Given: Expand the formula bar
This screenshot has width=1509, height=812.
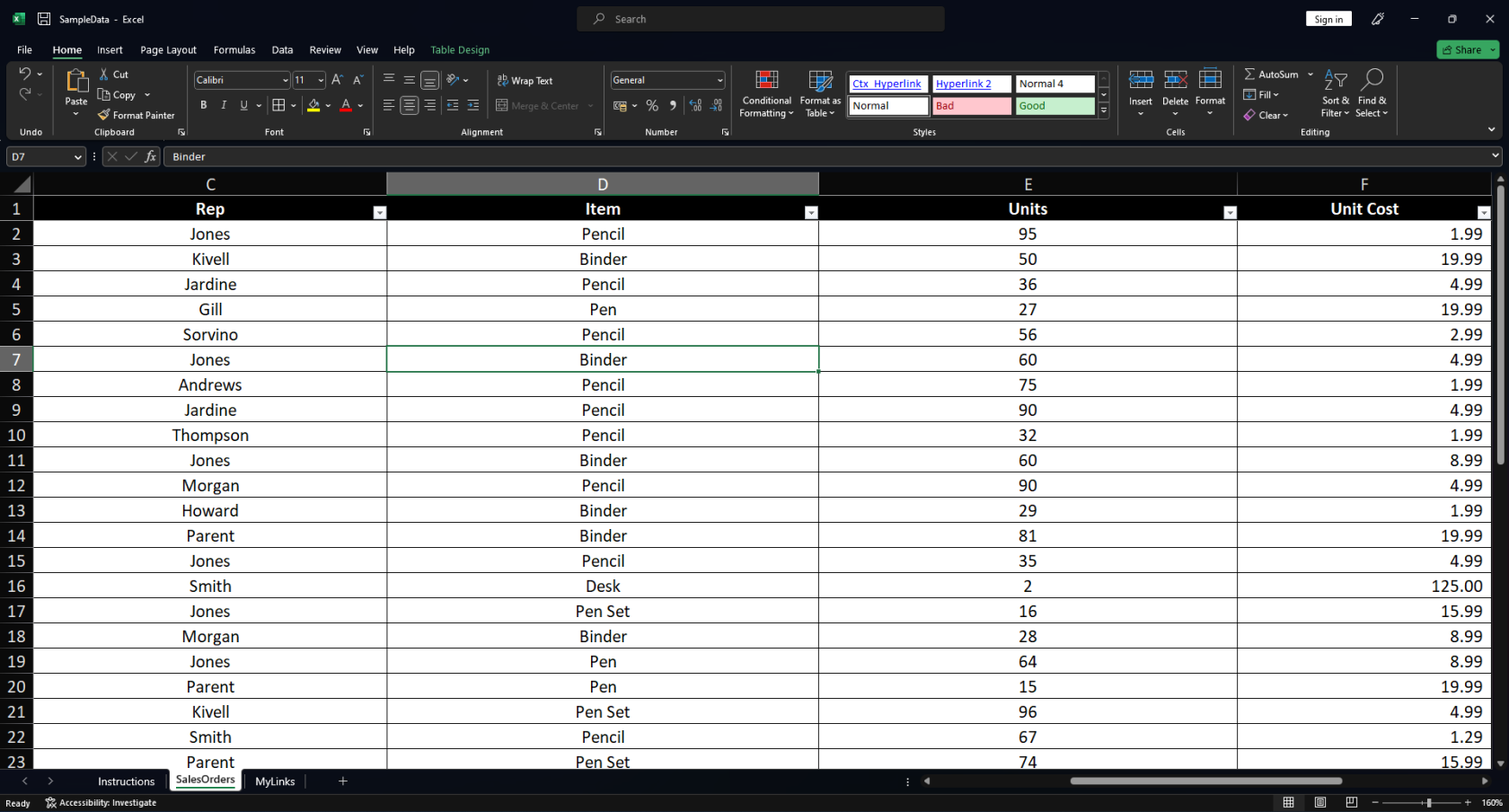Looking at the screenshot, I should coord(1495,155).
